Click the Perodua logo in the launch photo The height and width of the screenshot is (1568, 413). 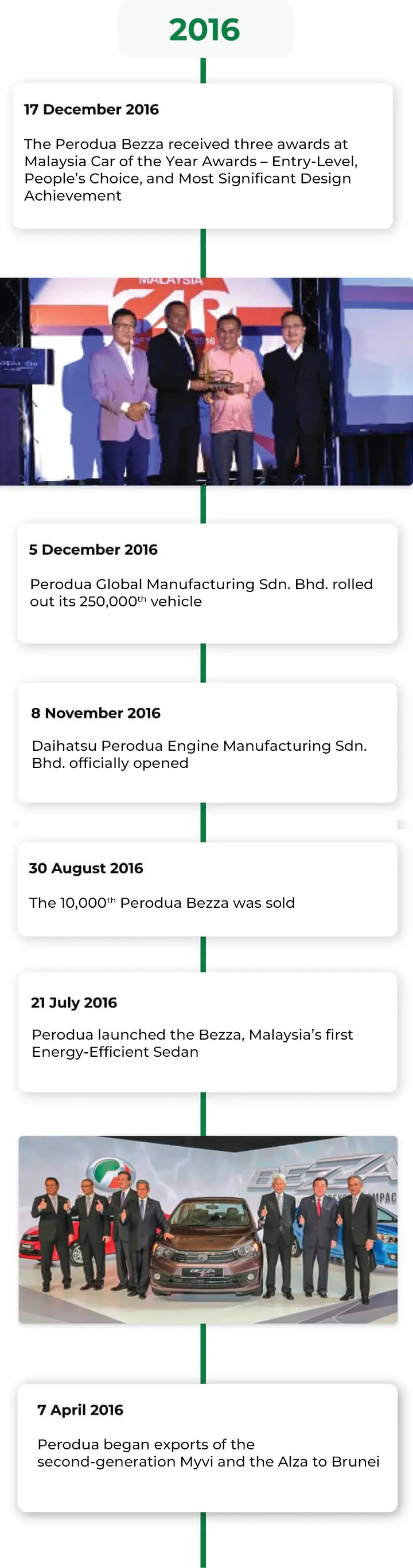109,1173
